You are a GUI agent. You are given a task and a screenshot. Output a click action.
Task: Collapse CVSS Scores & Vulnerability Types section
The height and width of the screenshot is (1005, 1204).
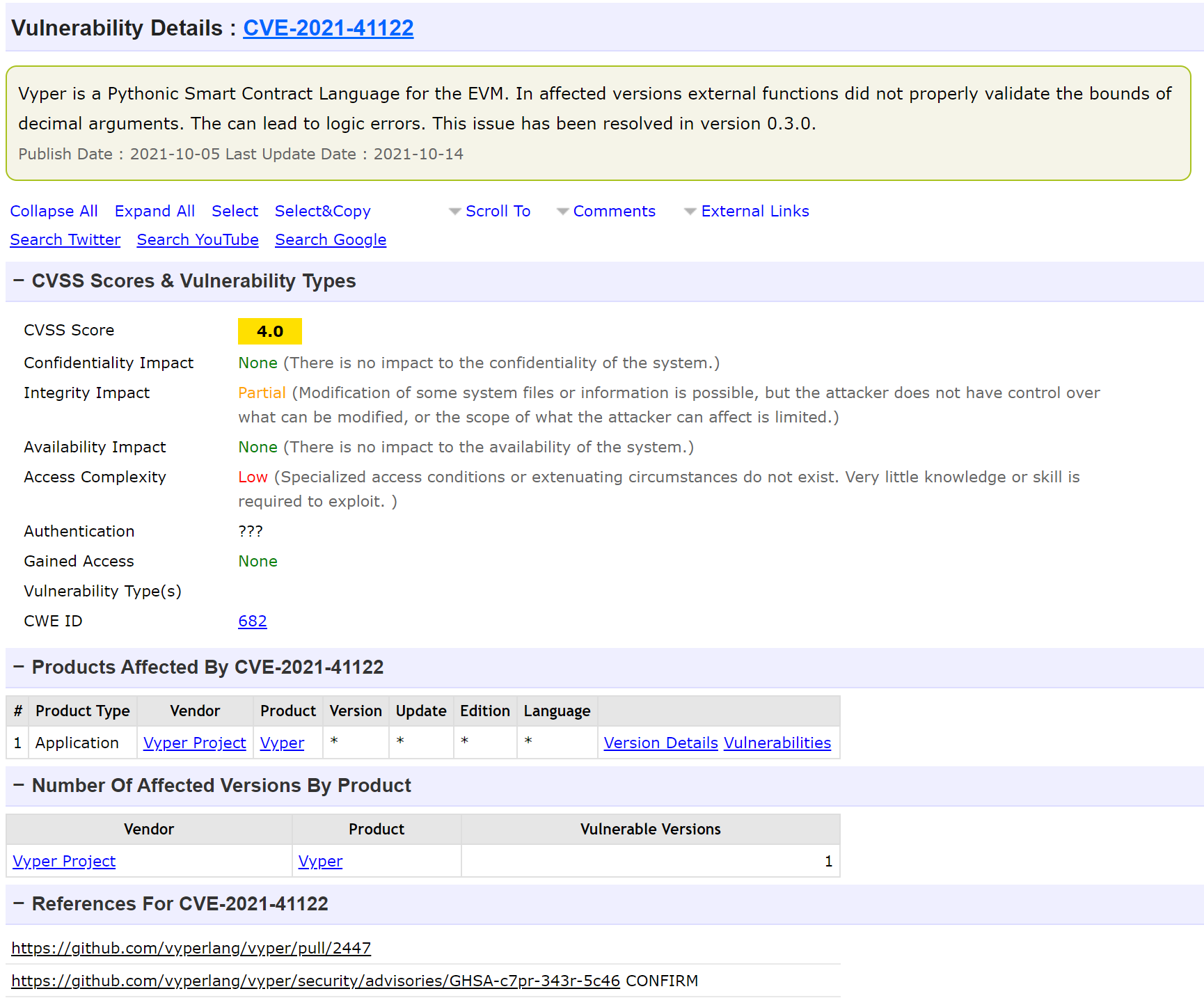pyautogui.click(x=19, y=280)
